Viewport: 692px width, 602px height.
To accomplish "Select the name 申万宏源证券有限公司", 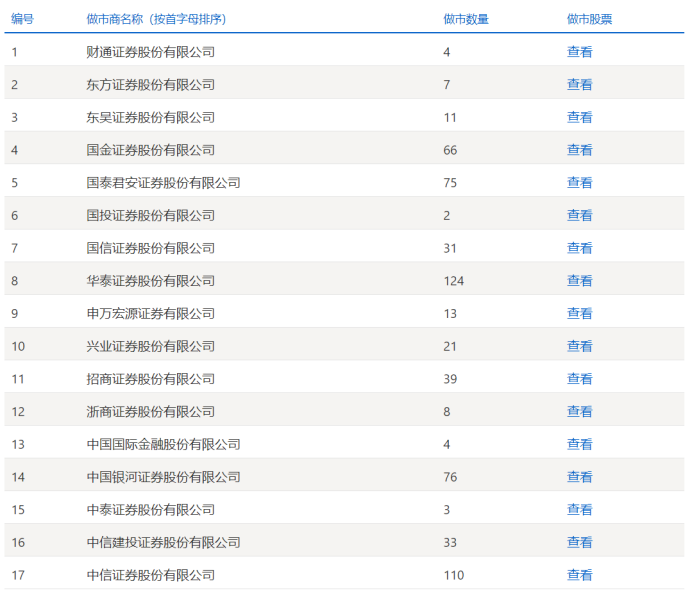I will (150, 313).
